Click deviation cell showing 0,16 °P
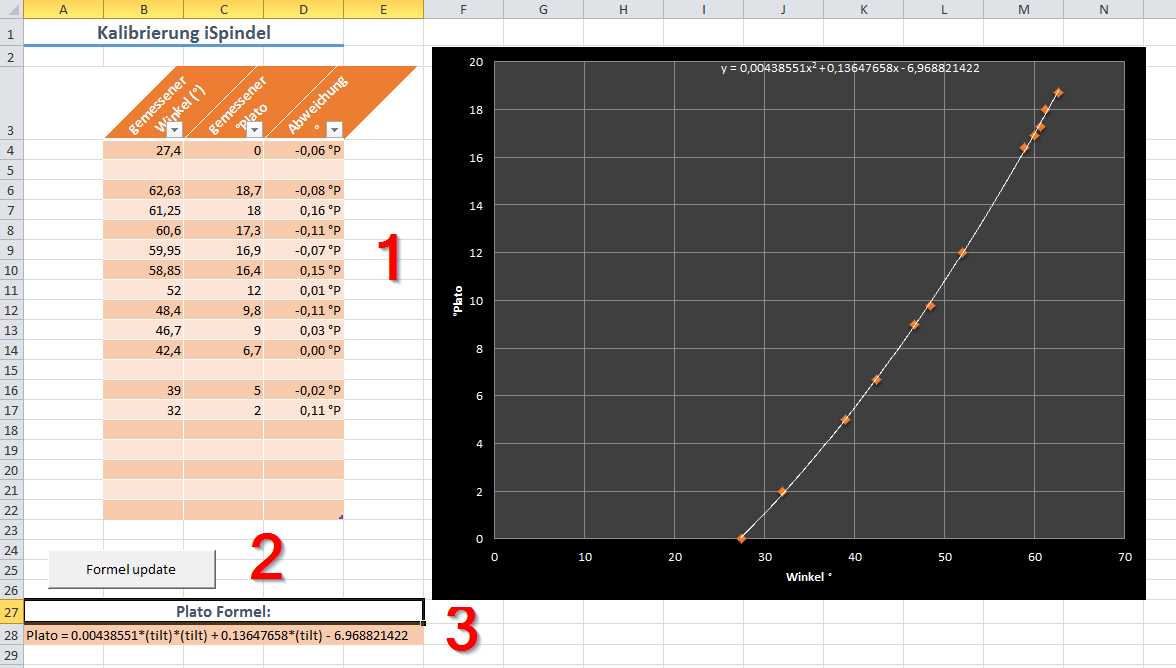 coord(304,210)
